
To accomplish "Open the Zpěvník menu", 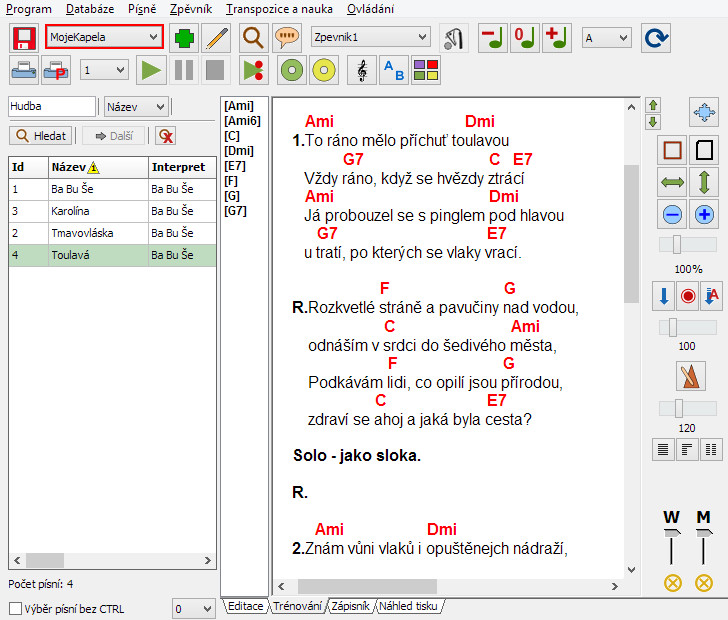I will 191,9.
